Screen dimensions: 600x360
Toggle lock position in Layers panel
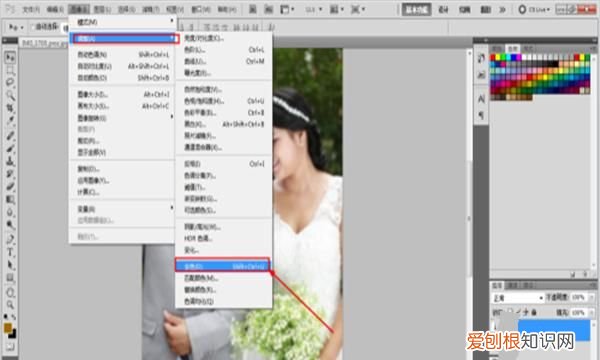[526, 312]
